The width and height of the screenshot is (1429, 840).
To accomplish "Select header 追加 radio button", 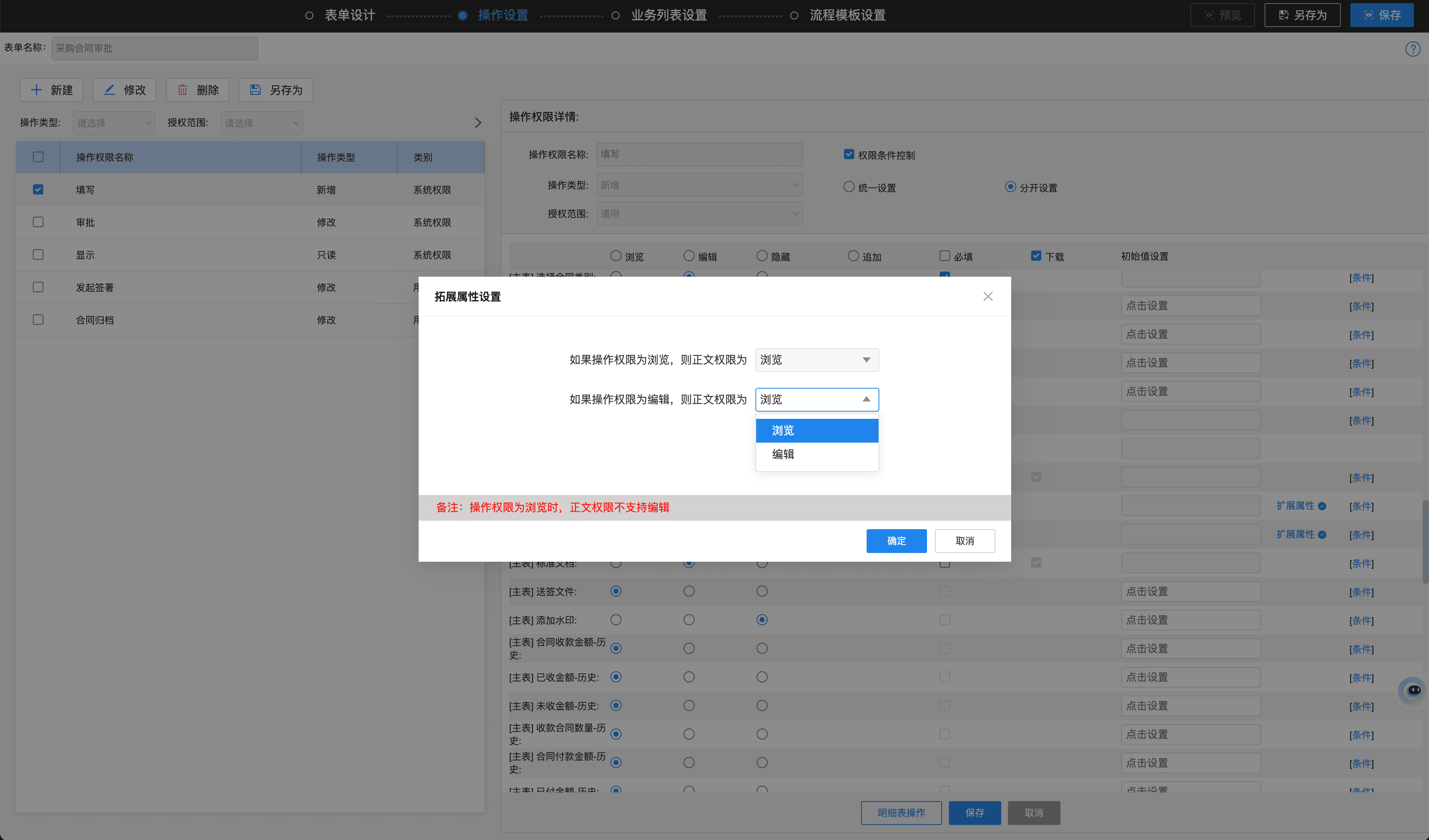I will coord(854,256).
